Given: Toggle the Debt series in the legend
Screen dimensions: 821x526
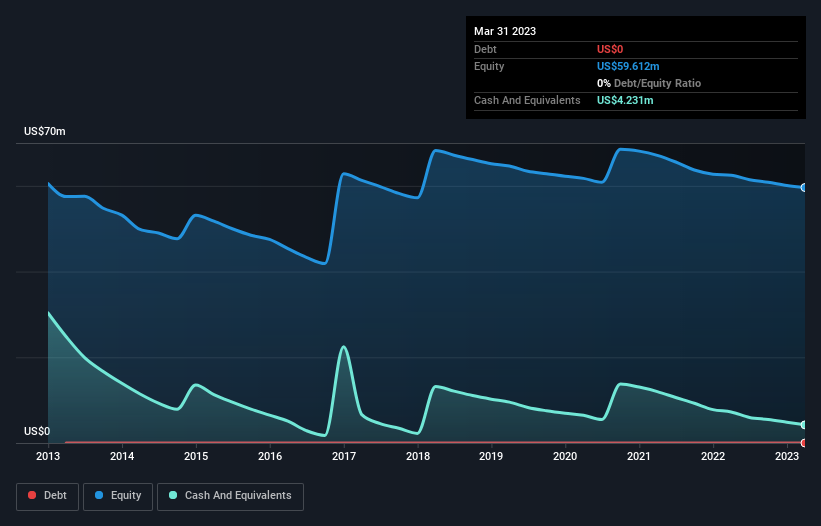Looking at the screenshot, I should coord(47,496).
